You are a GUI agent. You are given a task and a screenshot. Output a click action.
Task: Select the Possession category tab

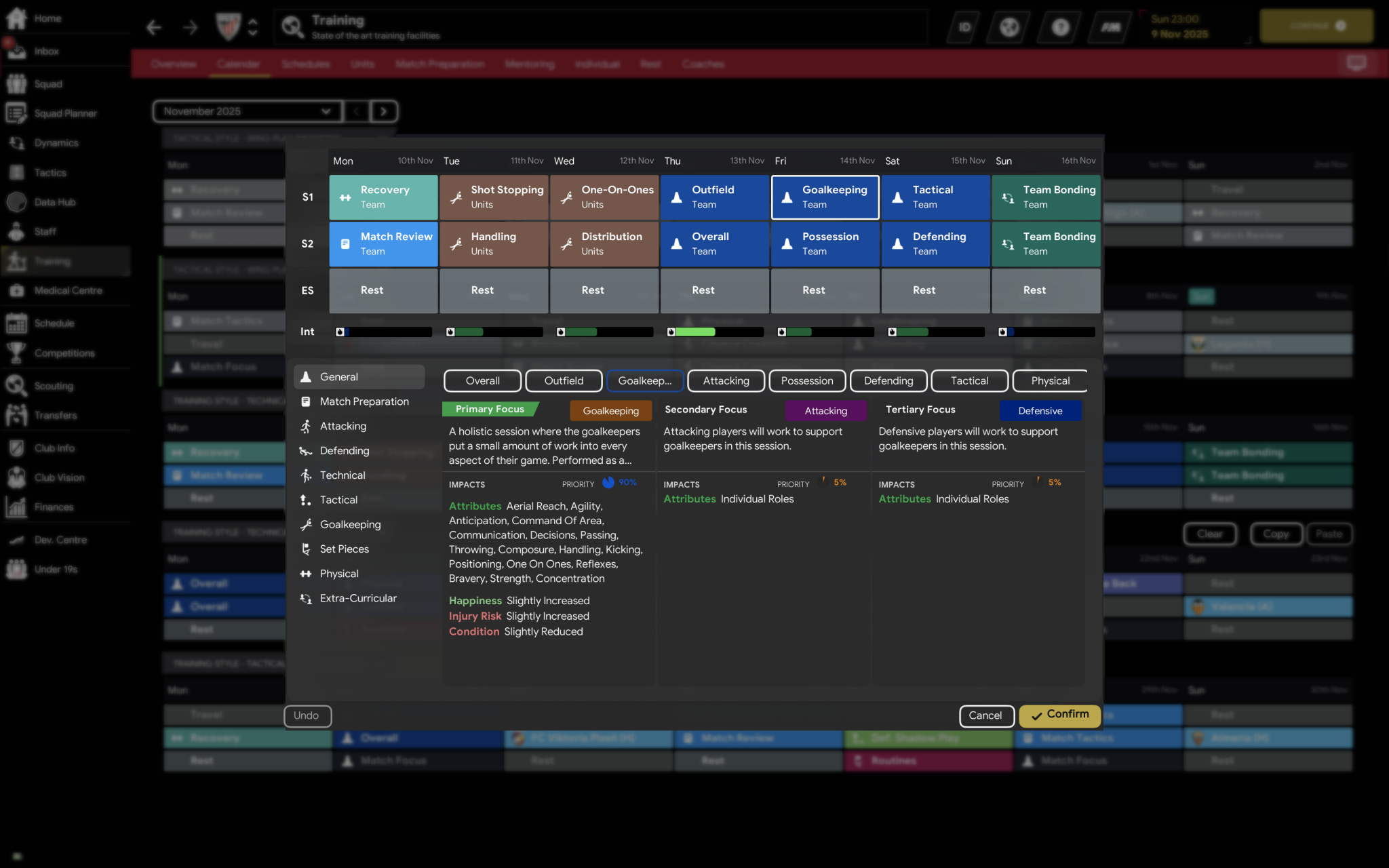[x=806, y=380]
